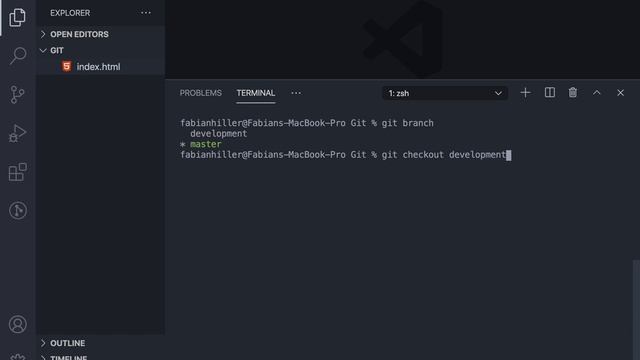The height and width of the screenshot is (360, 640).
Task: Split the terminal pane
Action: [550, 93]
